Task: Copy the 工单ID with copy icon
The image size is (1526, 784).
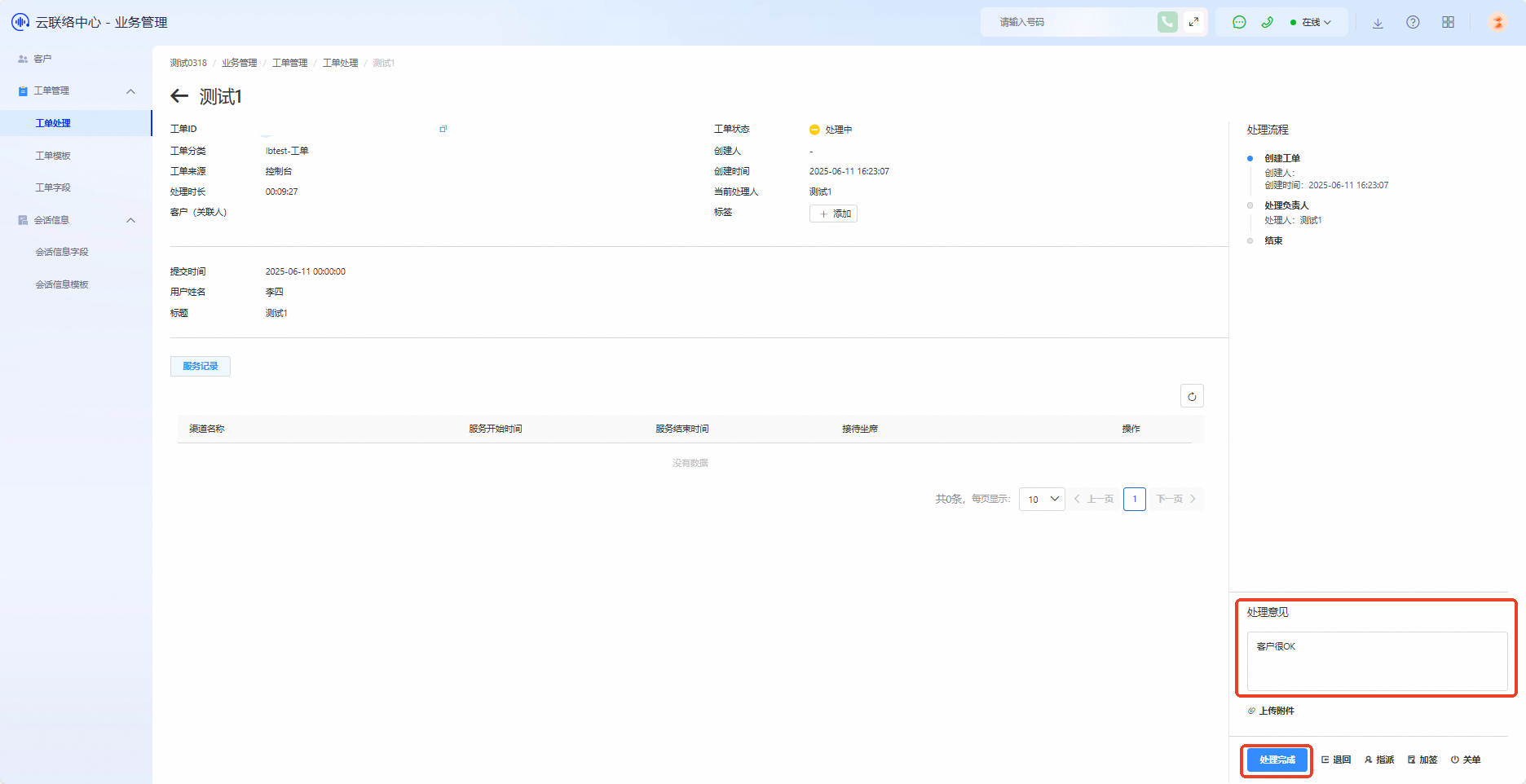Action: pos(443,129)
